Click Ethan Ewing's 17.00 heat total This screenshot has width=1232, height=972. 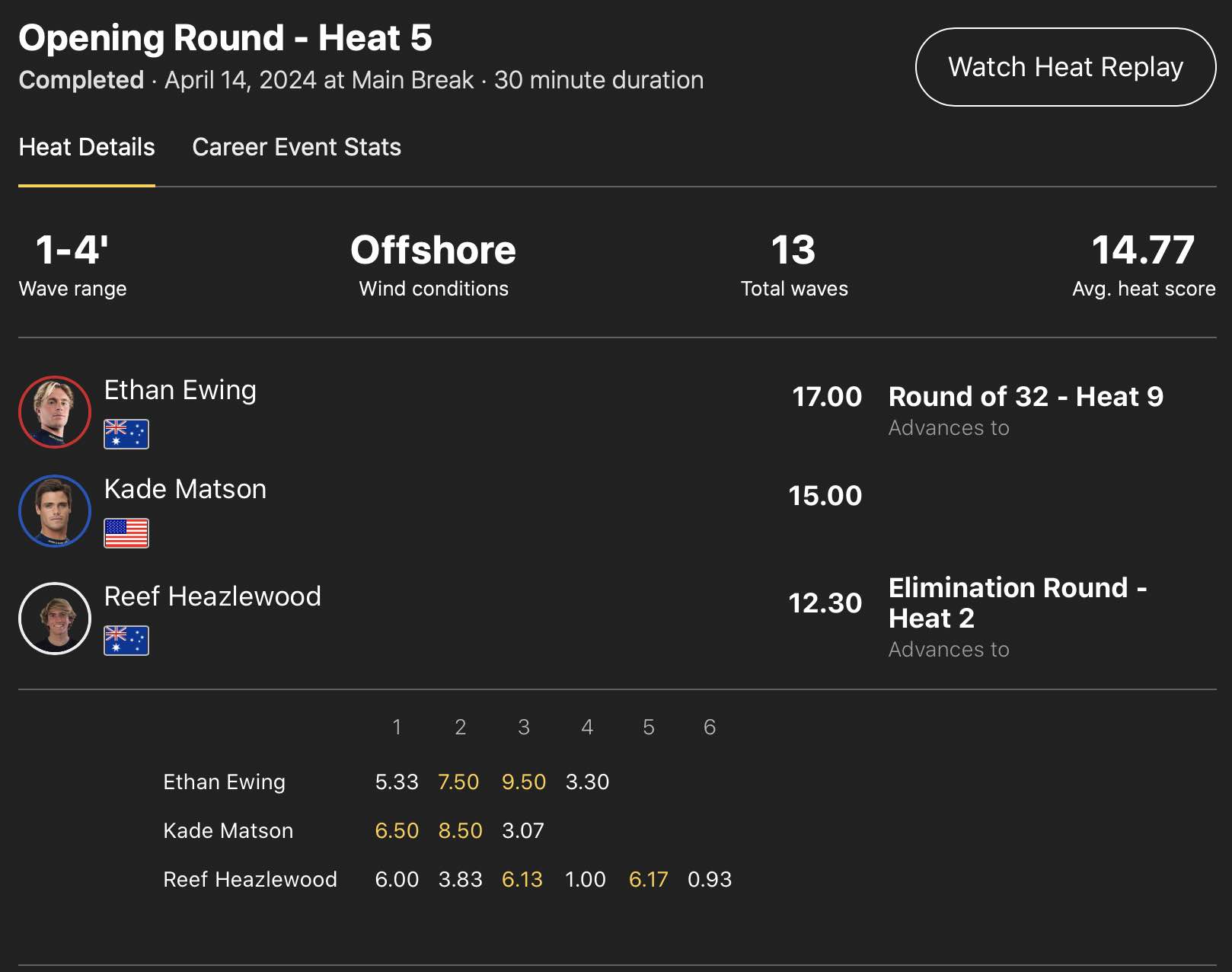pos(827,397)
